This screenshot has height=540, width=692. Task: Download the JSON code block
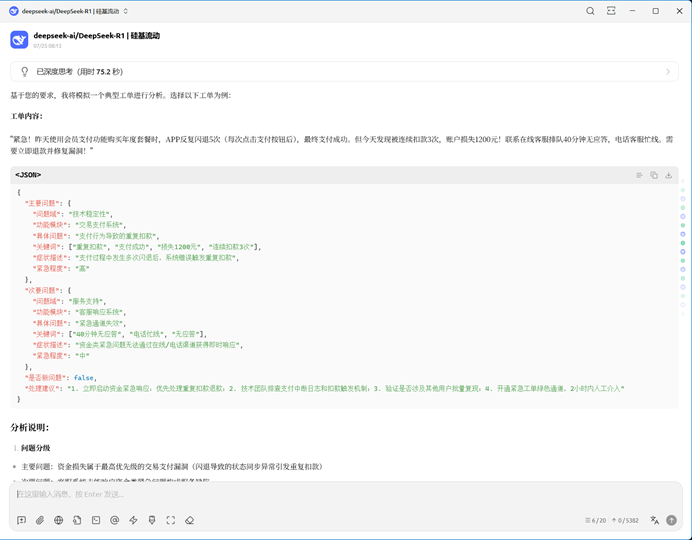[669, 175]
